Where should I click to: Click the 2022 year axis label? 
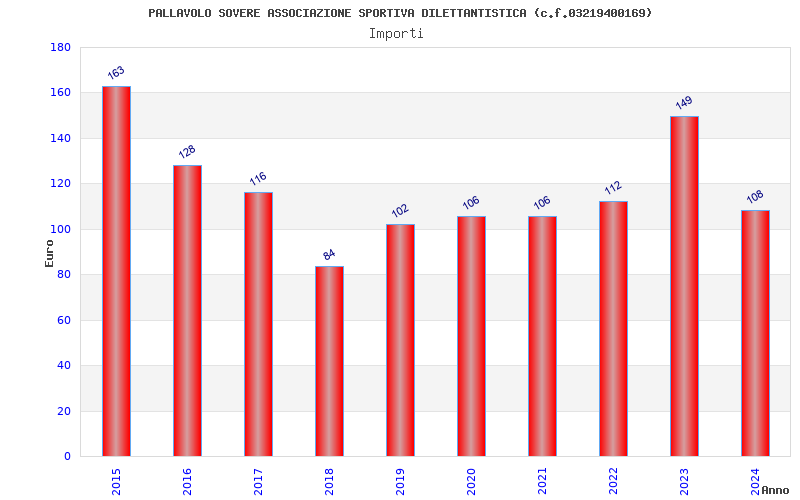[x=613, y=482]
